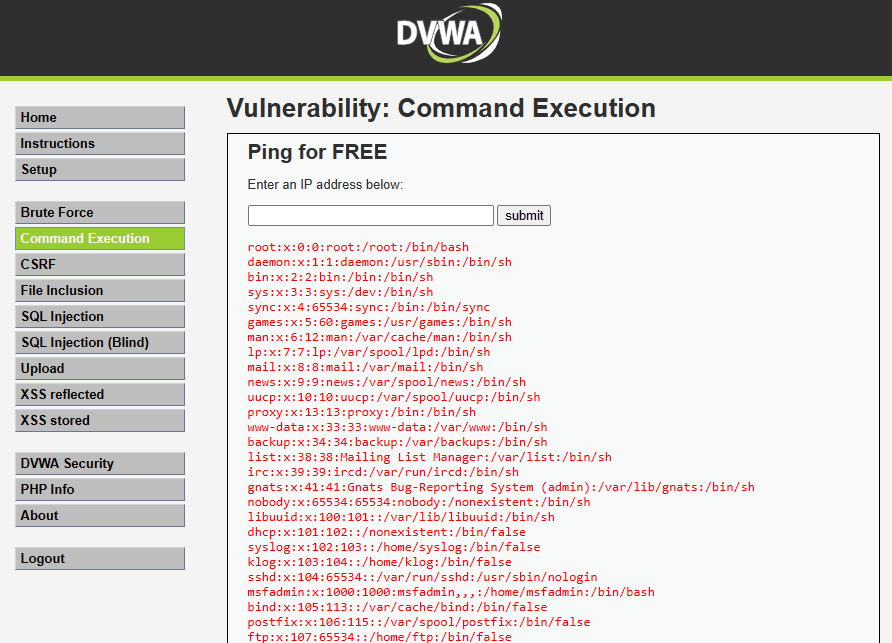892x643 pixels.
Task: Click the root:x:0:0 output line
Action: (358, 247)
